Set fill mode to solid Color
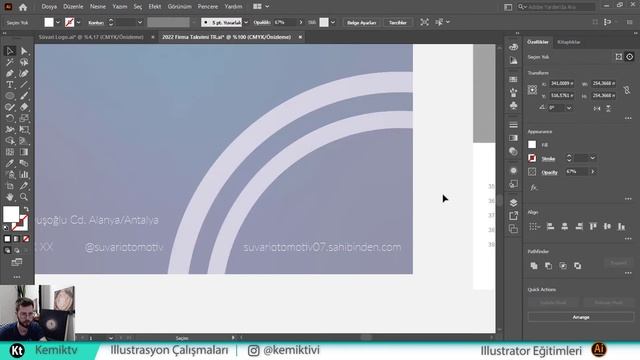The height and width of the screenshot is (360, 640). click(7, 239)
